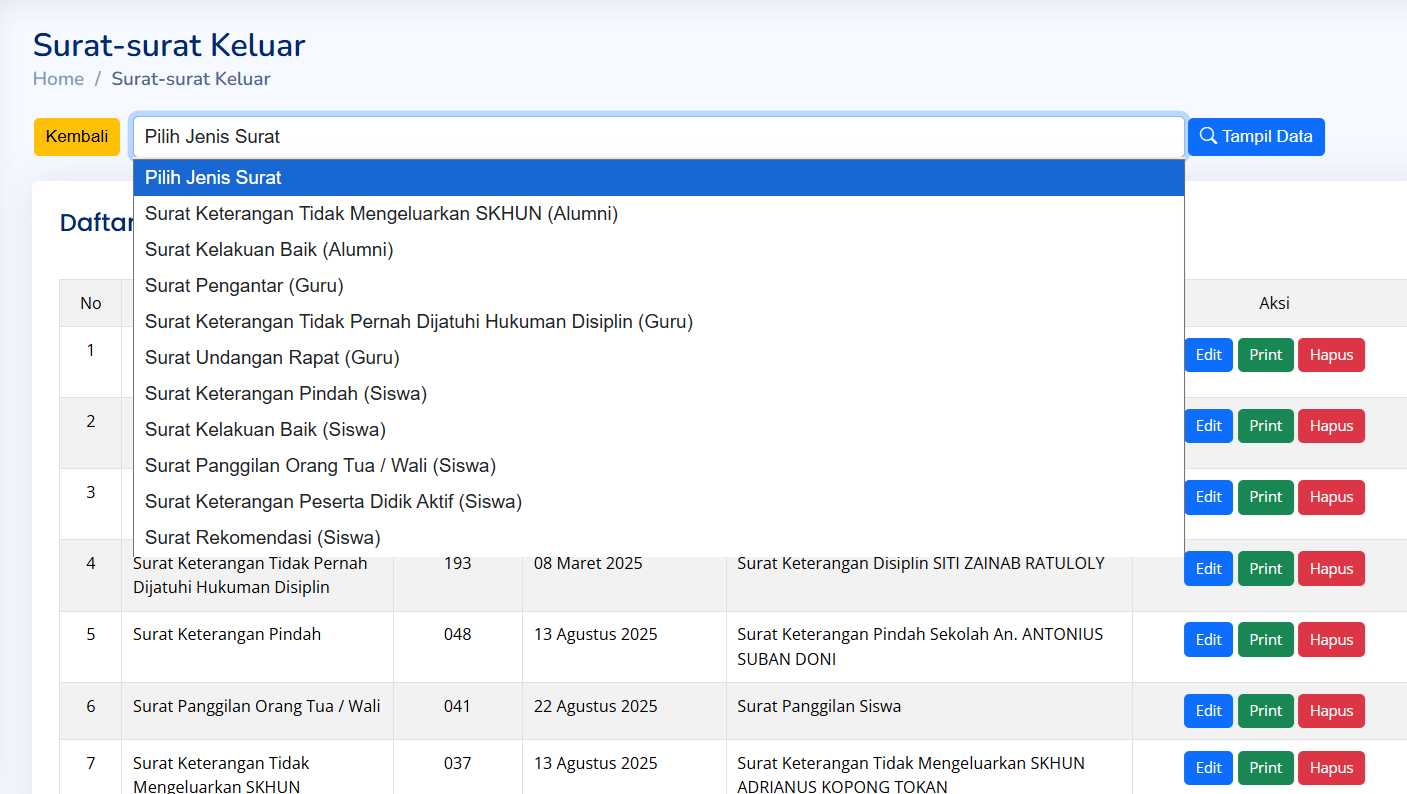1407x794 pixels.
Task: Click Hapus for row 4 letter
Action: (1331, 569)
